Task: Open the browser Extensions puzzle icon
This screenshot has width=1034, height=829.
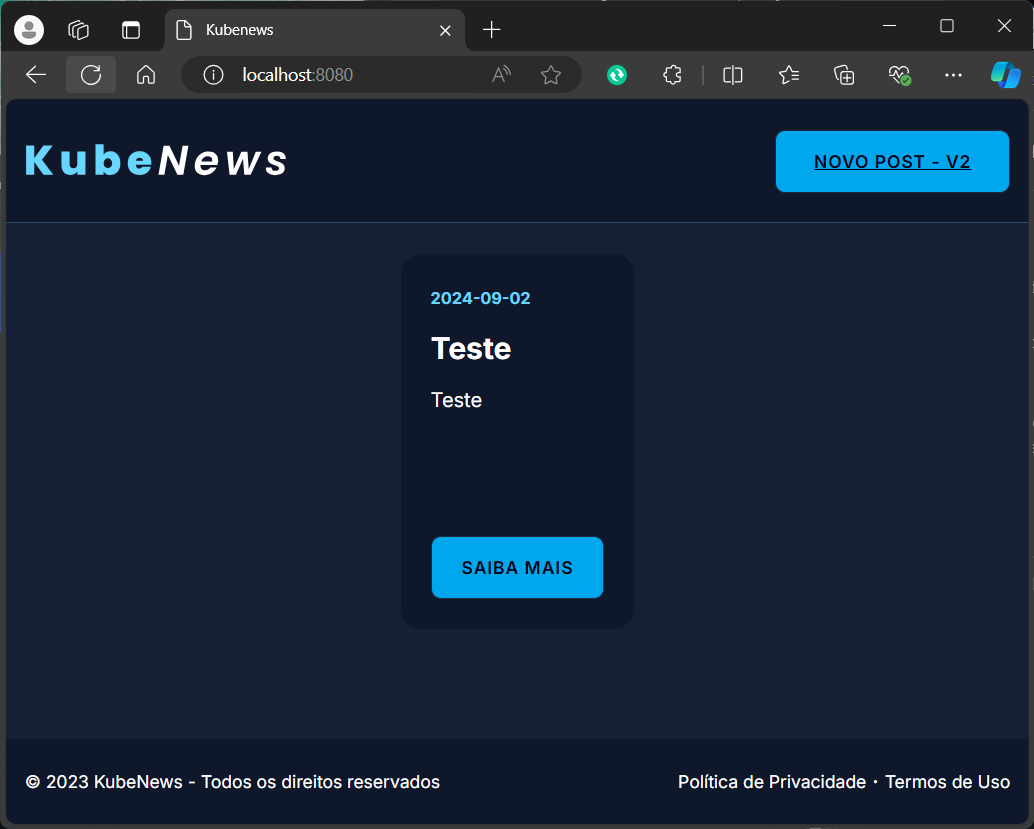Action: [673, 75]
